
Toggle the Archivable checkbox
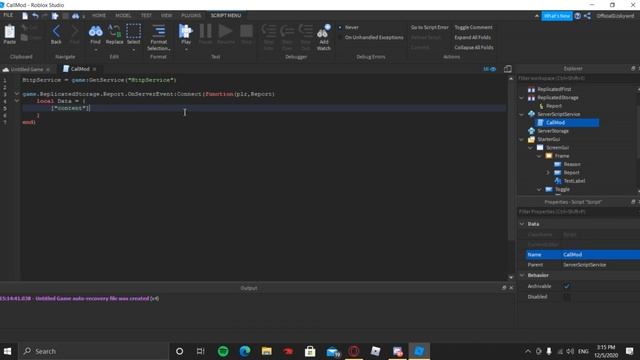click(567, 286)
